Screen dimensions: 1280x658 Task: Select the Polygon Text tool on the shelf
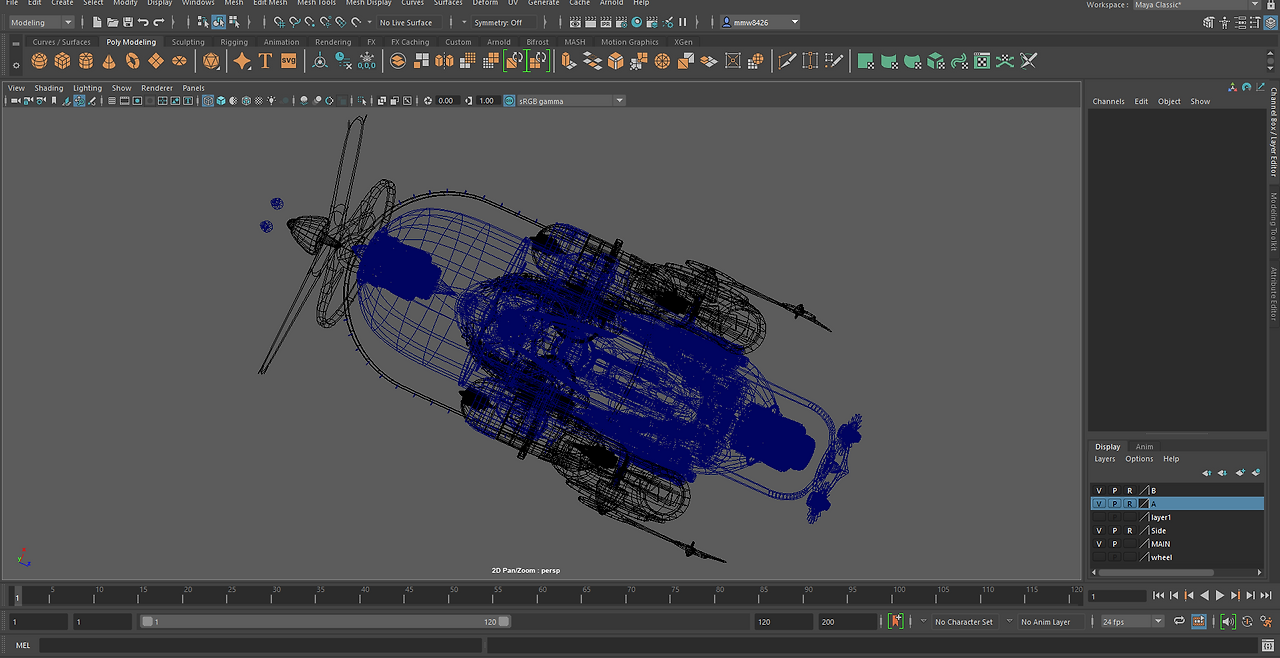pyautogui.click(x=263, y=61)
